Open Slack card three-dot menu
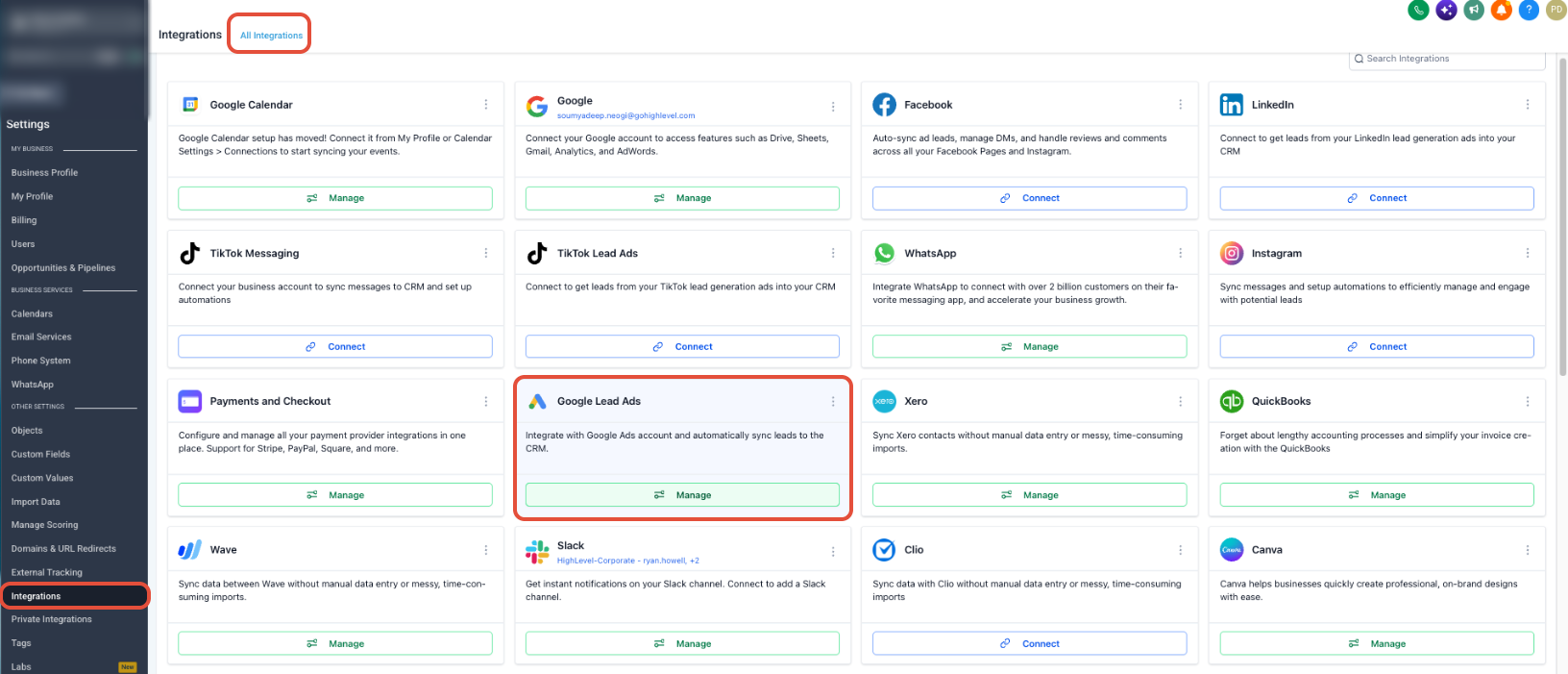 pyautogui.click(x=833, y=552)
